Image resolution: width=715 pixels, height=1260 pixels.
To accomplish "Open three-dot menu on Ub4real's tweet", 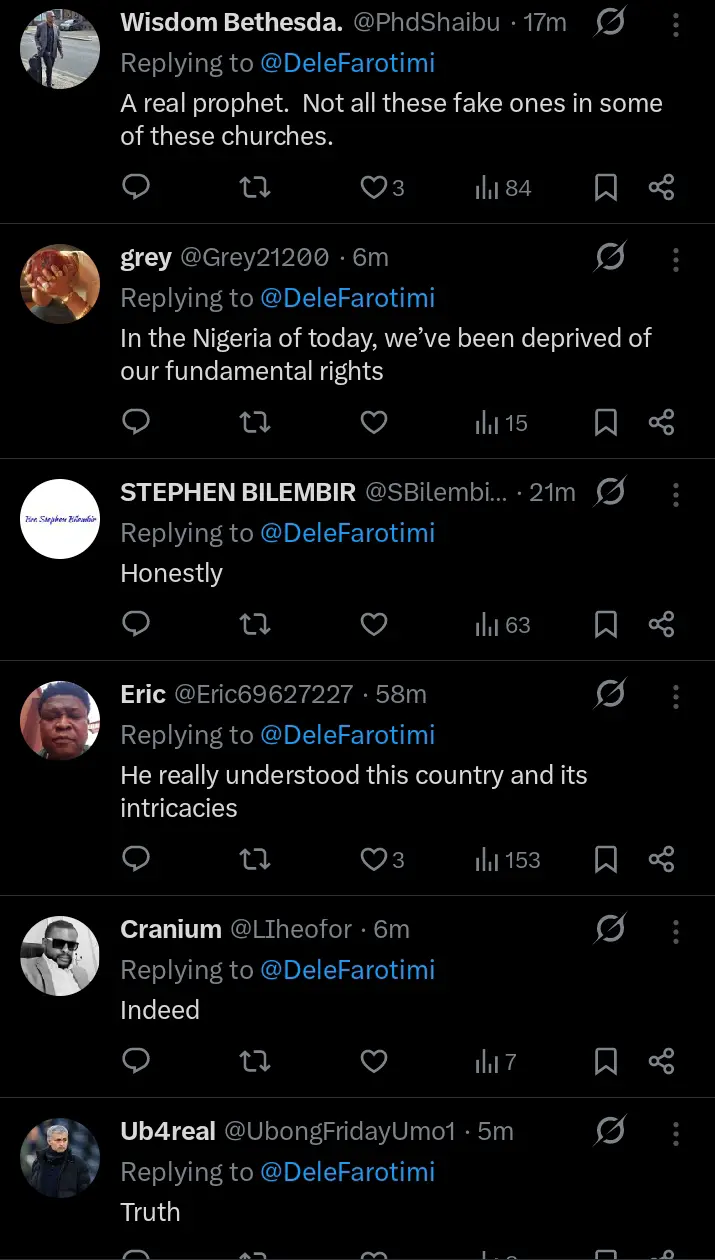I will tap(676, 1132).
